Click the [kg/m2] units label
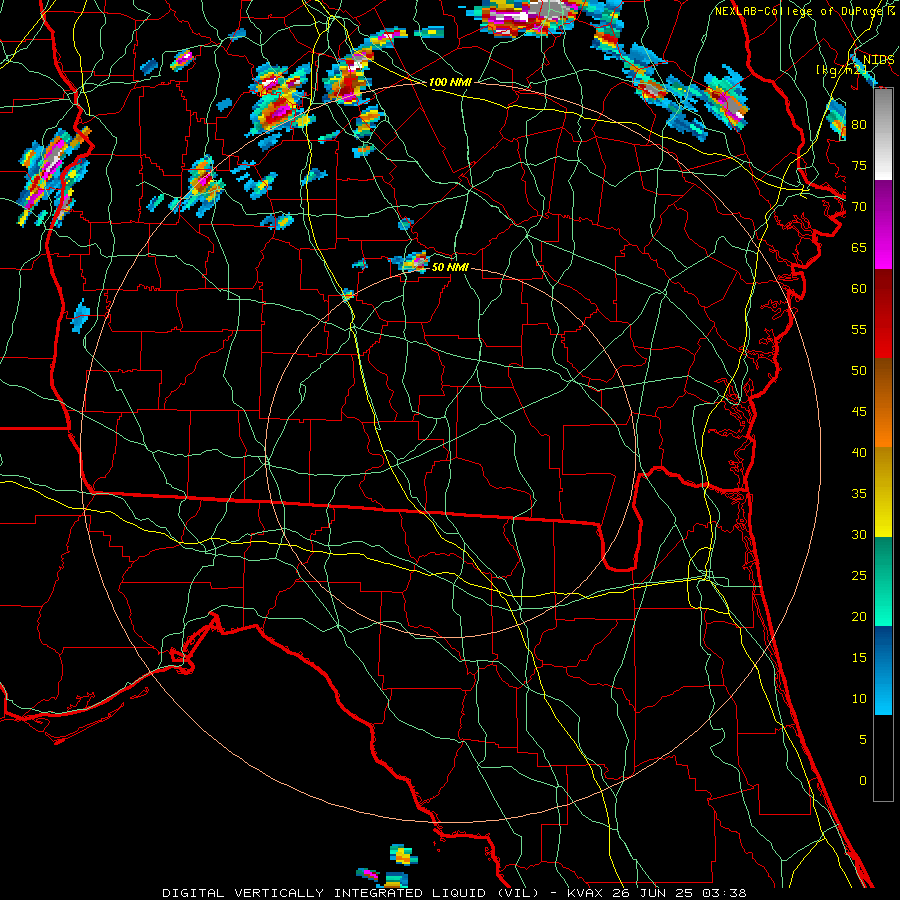900x900 pixels. 841,70
